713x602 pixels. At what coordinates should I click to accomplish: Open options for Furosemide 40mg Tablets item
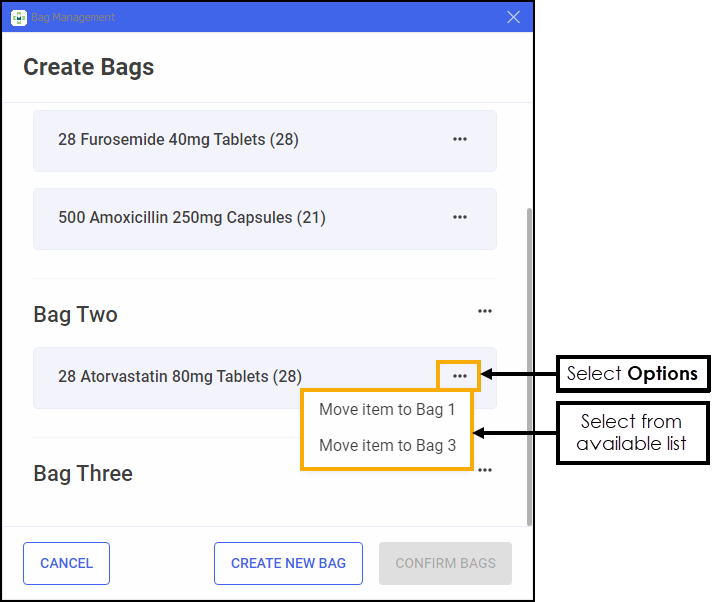pos(460,140)
